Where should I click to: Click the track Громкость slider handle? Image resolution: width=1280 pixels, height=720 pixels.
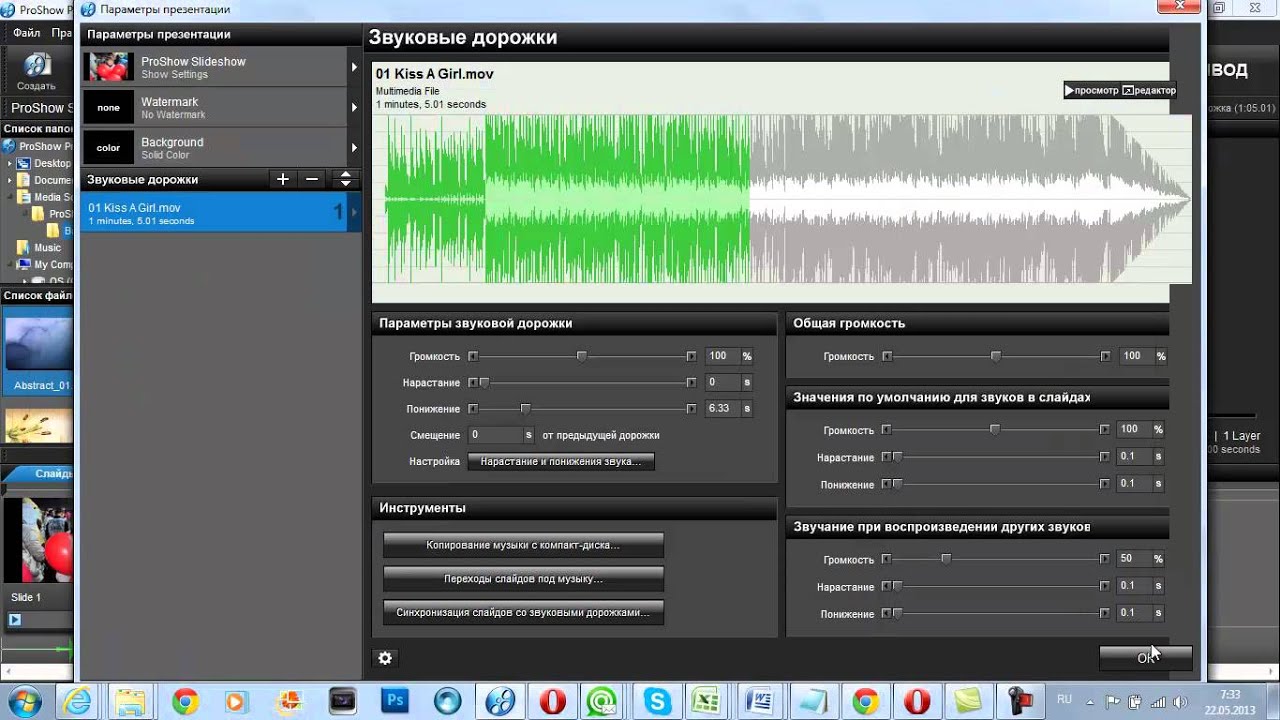pyautogui.click(x=581, y=356)
